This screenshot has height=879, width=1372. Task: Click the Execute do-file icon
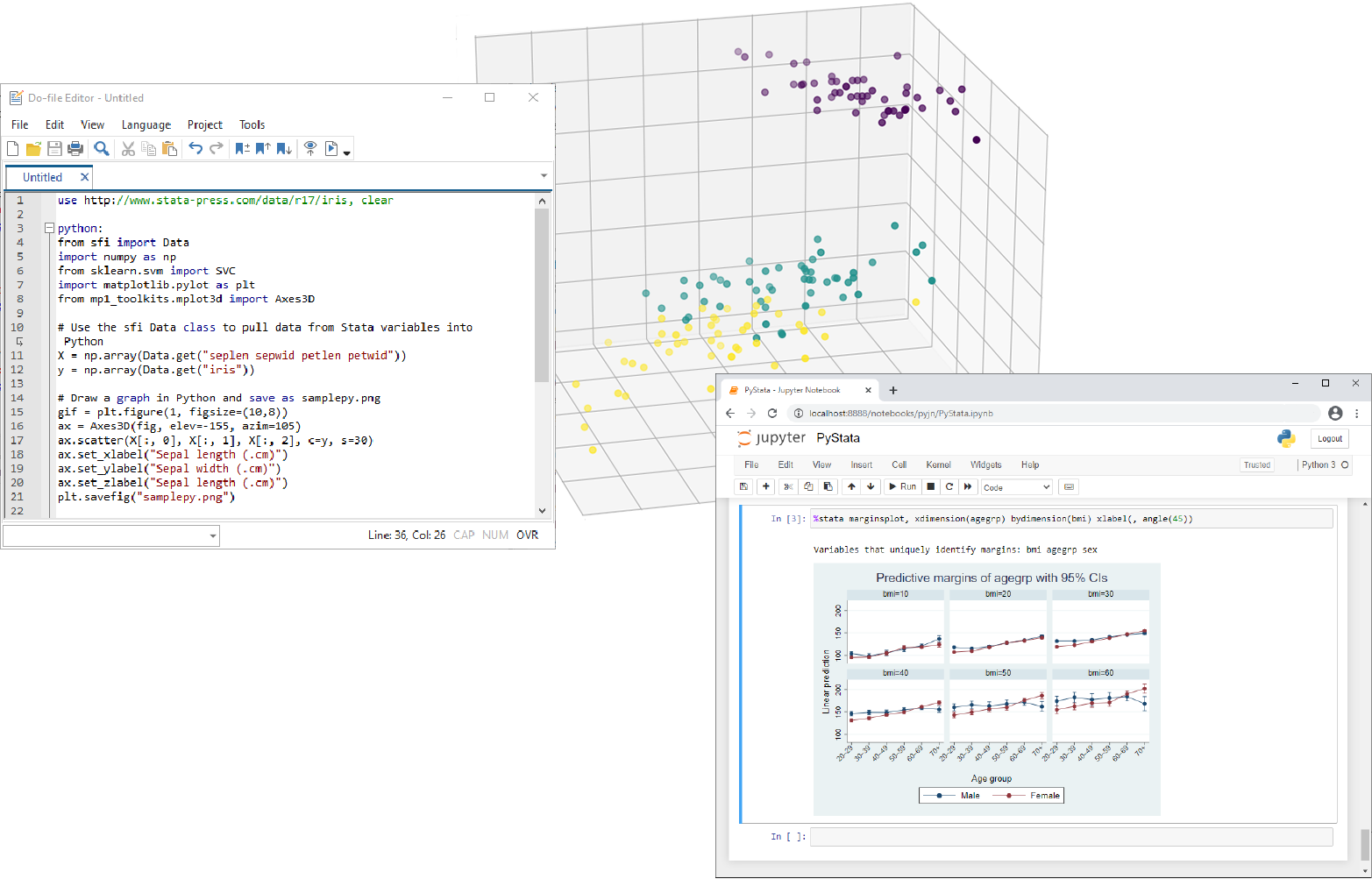tap(331, 149)
